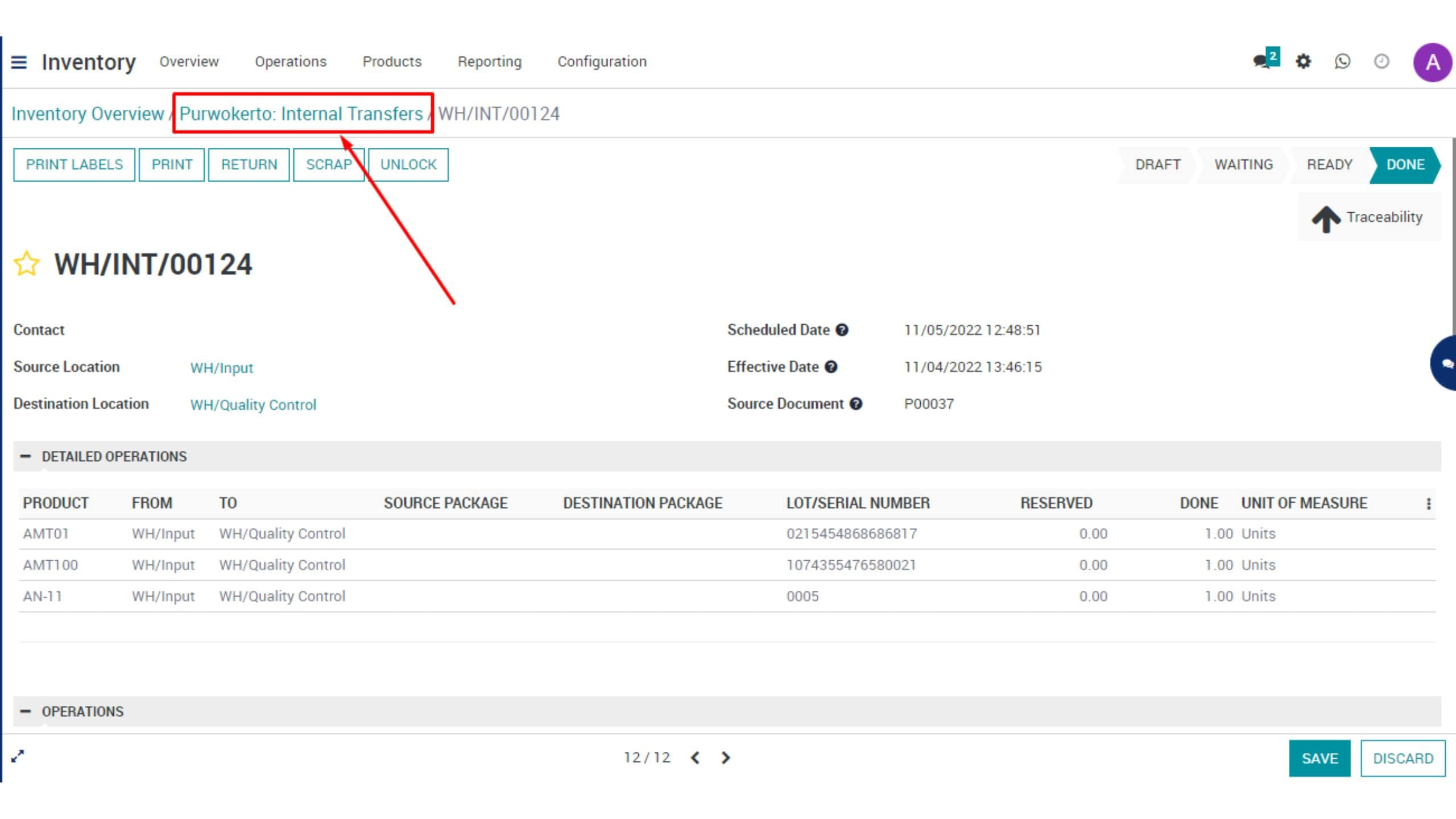Show help for Scheduled Date
Image resolution: width=1456 pixels, height=819 pixels.
(842, 330)
